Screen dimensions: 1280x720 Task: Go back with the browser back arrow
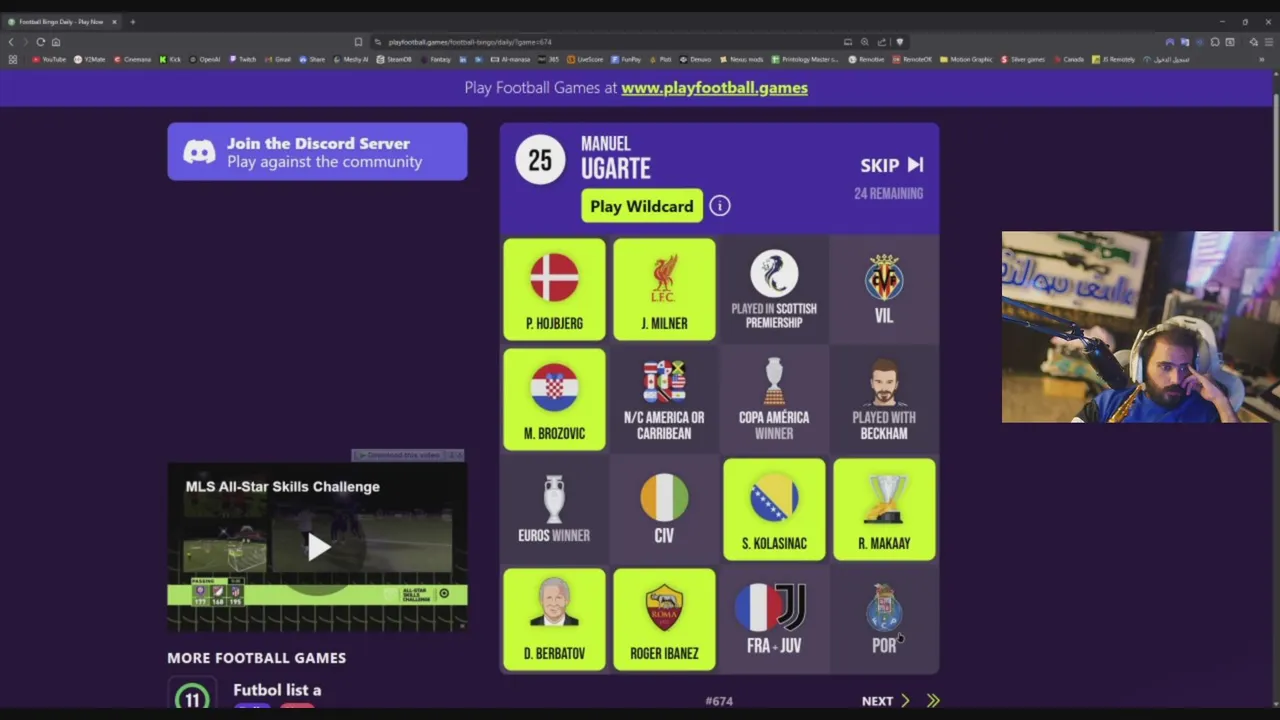point(11,42)
